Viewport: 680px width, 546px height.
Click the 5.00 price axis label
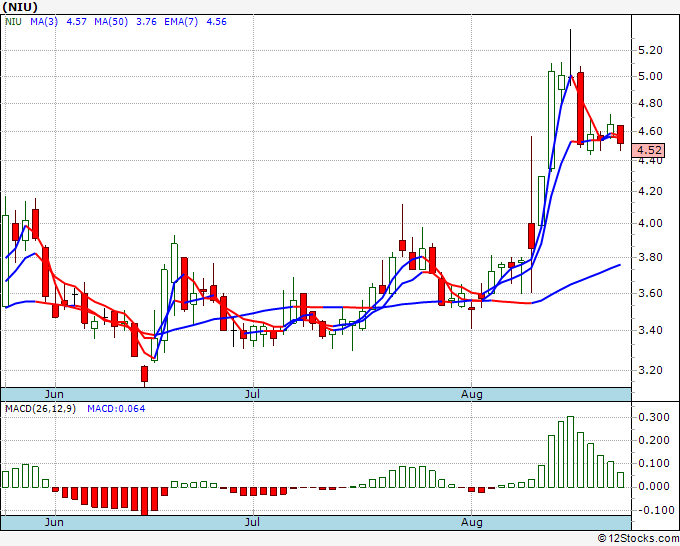(651, 76)
